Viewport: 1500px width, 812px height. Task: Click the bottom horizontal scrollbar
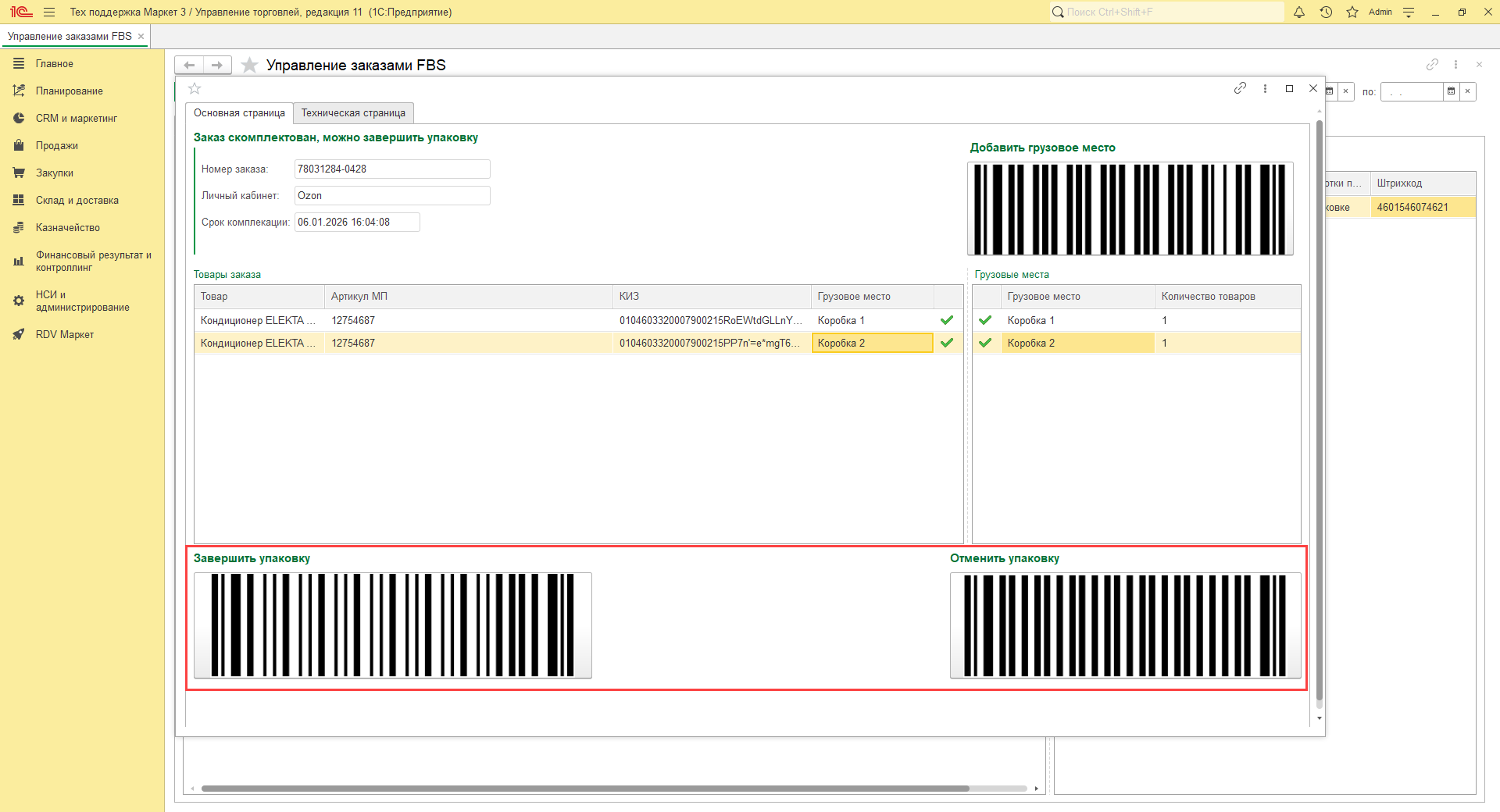(584, 789)
